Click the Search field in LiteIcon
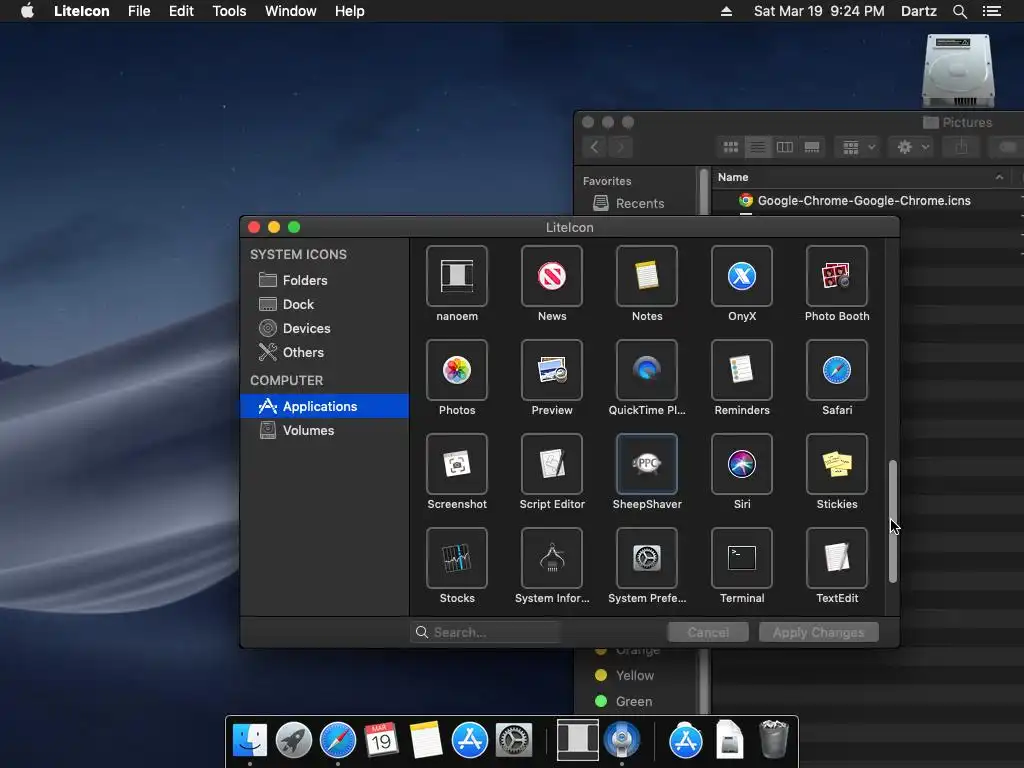Screen dimensions: 1024x768 coord(485,632)
